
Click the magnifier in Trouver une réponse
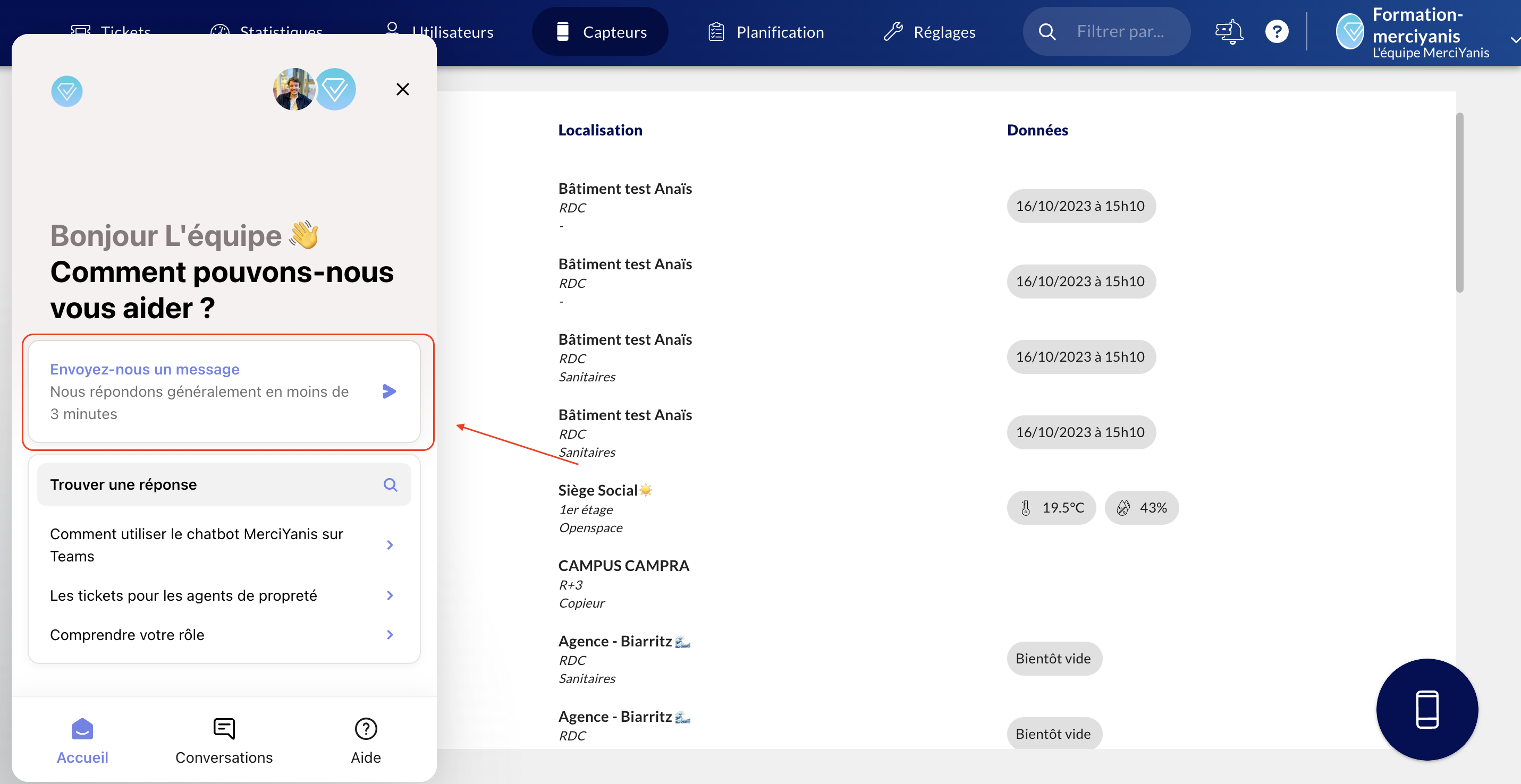coord(390,484)
